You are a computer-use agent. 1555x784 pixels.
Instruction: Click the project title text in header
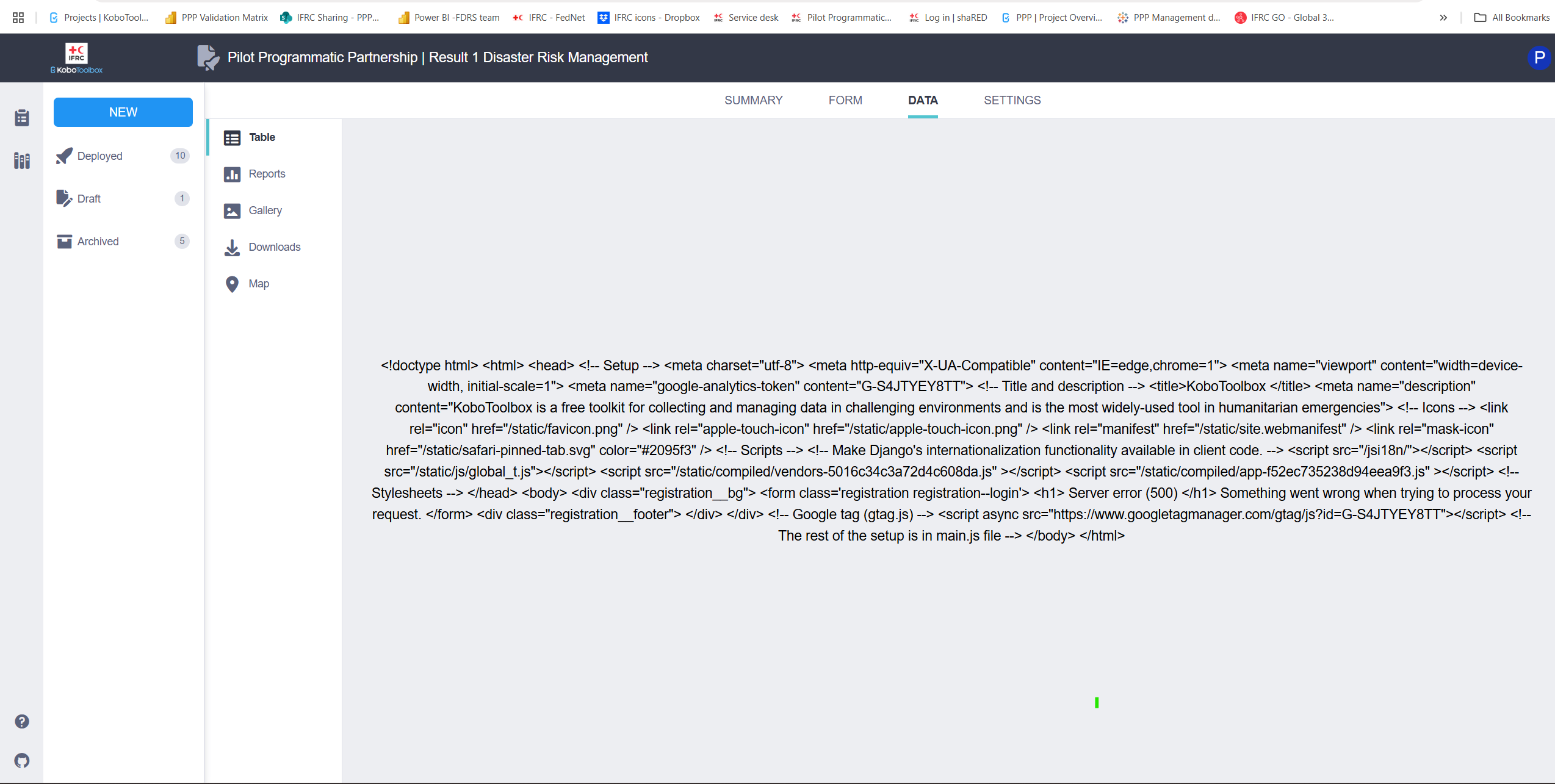point(438,57)
